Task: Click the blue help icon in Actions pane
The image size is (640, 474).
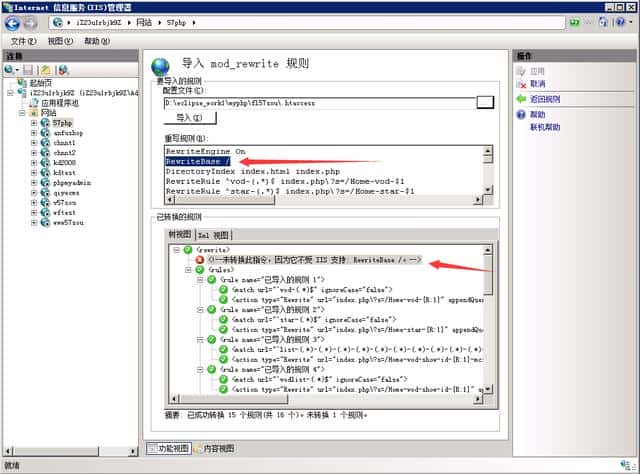Action: [521, 115]
